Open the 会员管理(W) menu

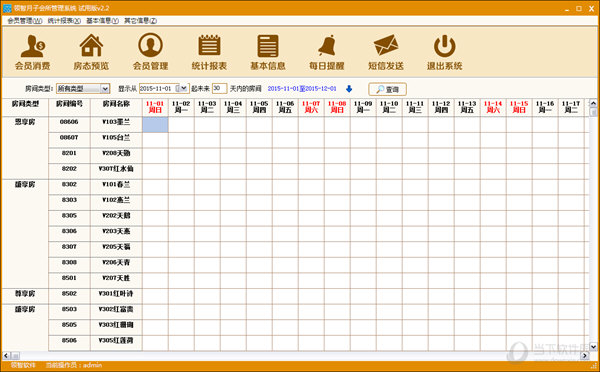[25, 21]
